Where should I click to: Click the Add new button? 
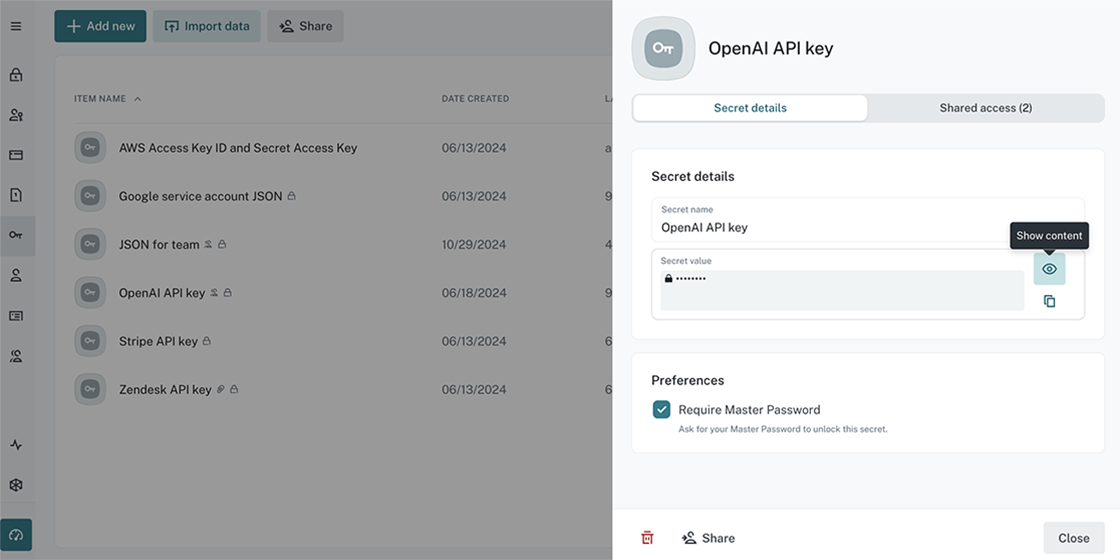(100, 26)
